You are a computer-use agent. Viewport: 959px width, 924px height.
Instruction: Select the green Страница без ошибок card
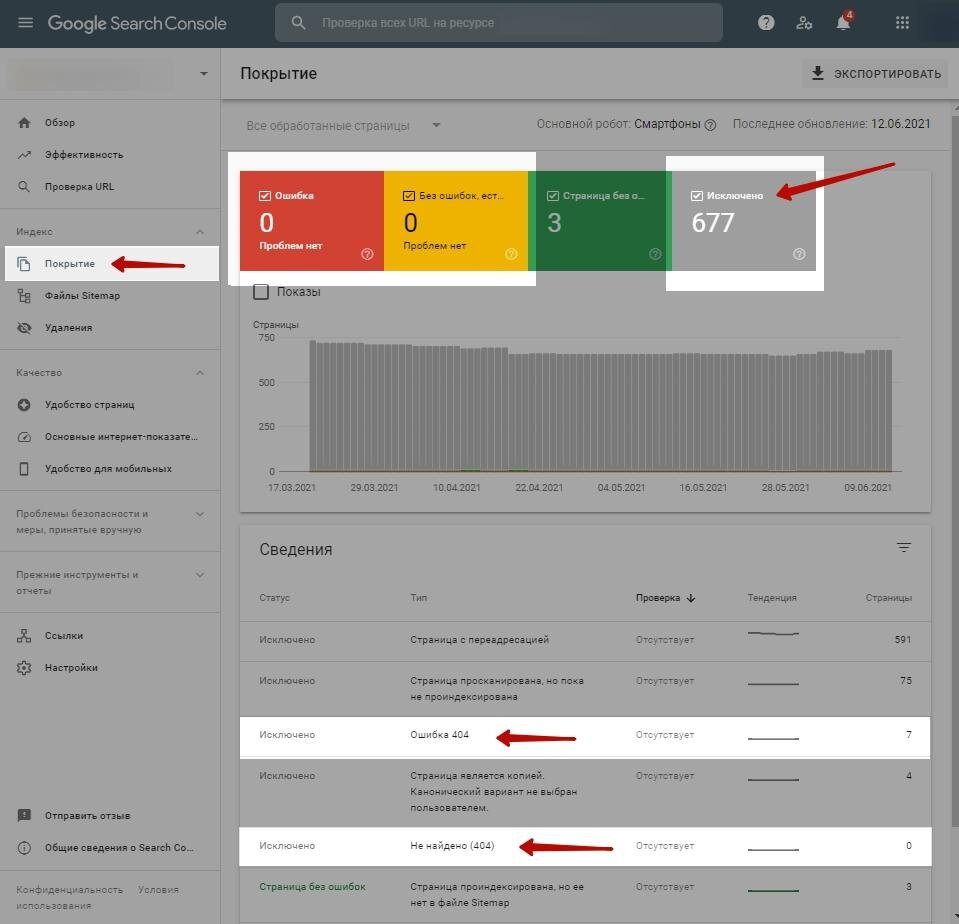[600, 221]
